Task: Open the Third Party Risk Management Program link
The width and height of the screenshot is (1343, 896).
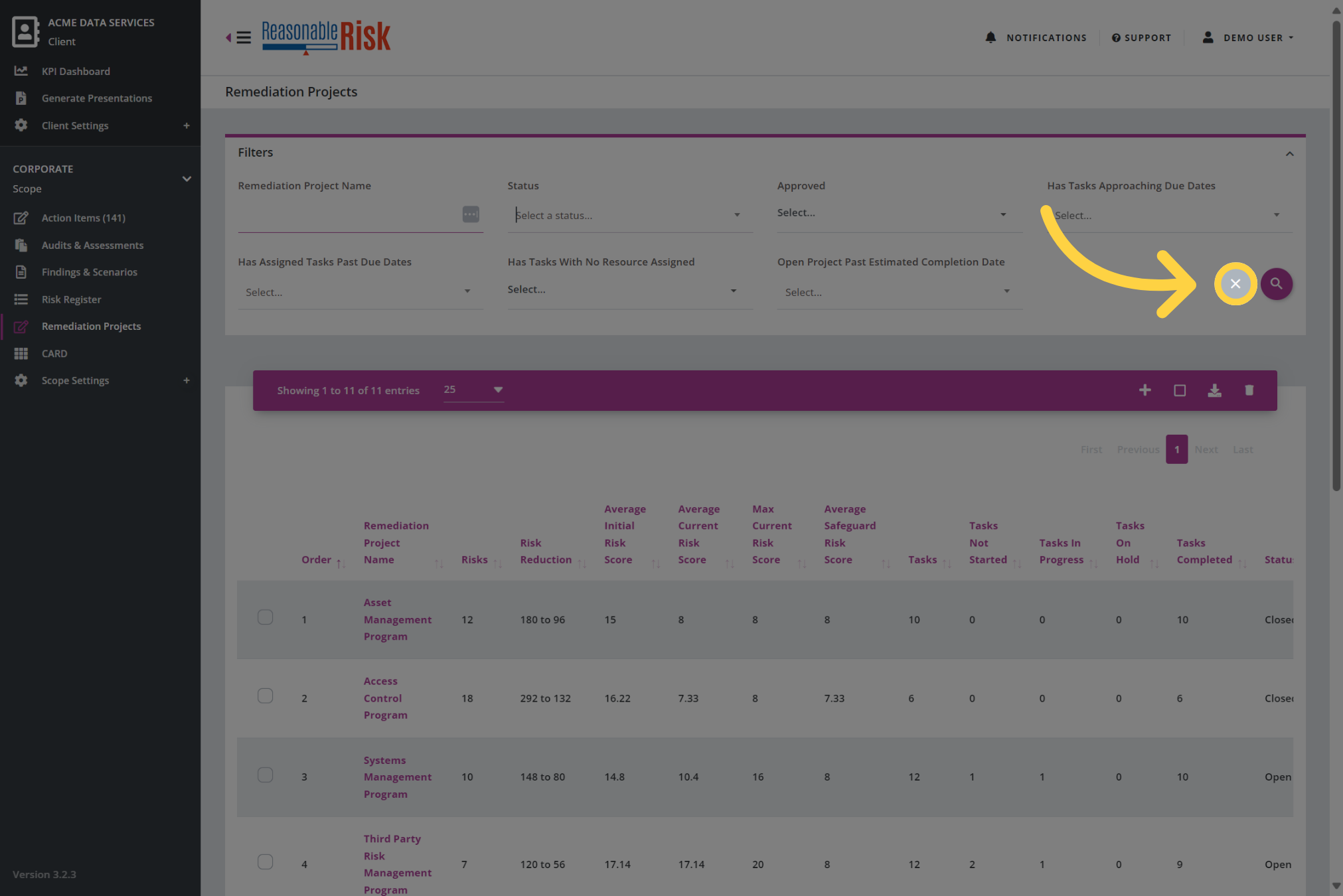Action: (397, 864)
